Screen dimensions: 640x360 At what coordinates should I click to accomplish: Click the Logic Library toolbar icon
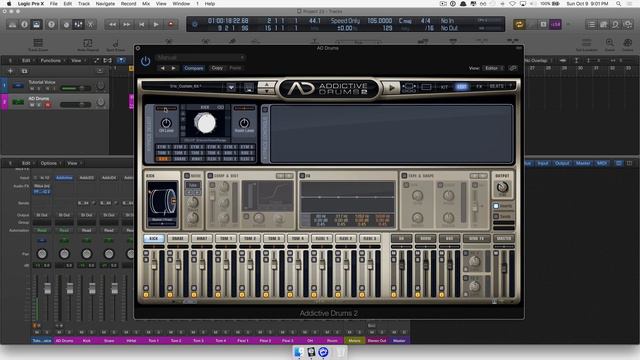click(12, 24)
